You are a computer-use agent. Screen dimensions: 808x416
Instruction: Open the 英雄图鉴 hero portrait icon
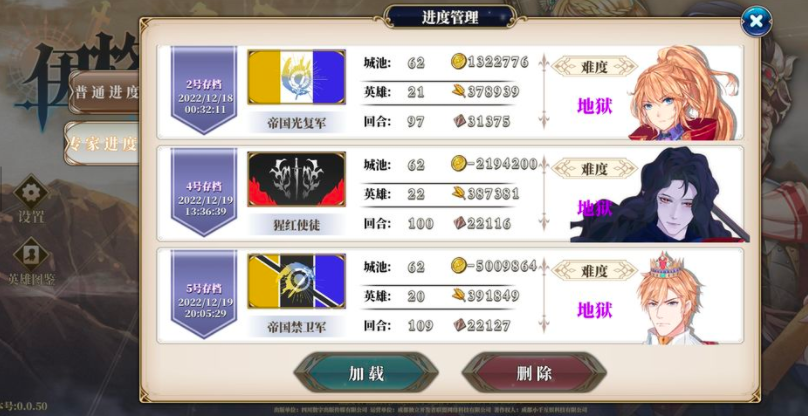point(31,254)
